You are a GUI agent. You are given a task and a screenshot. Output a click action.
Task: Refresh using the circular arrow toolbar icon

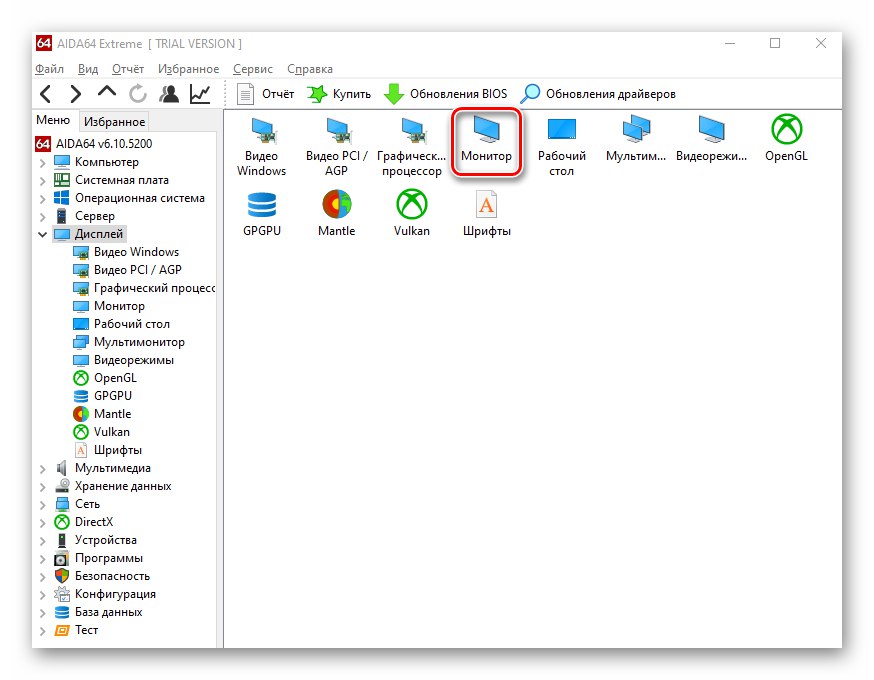click(137, 93)
